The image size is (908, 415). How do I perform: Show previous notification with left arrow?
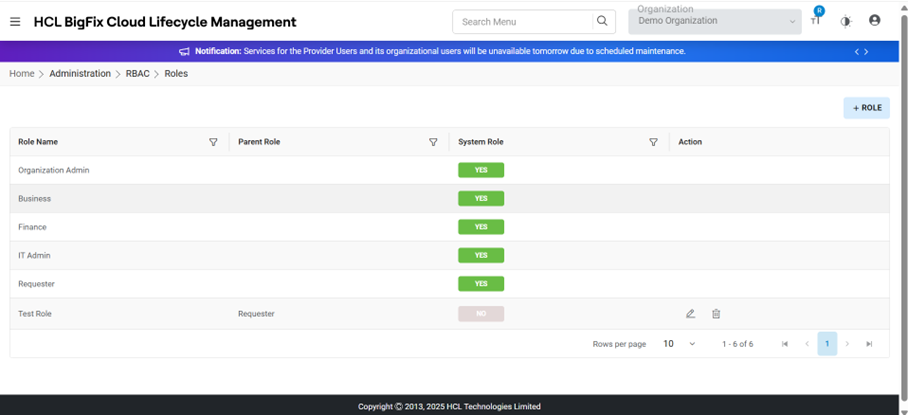coord(856,52)
